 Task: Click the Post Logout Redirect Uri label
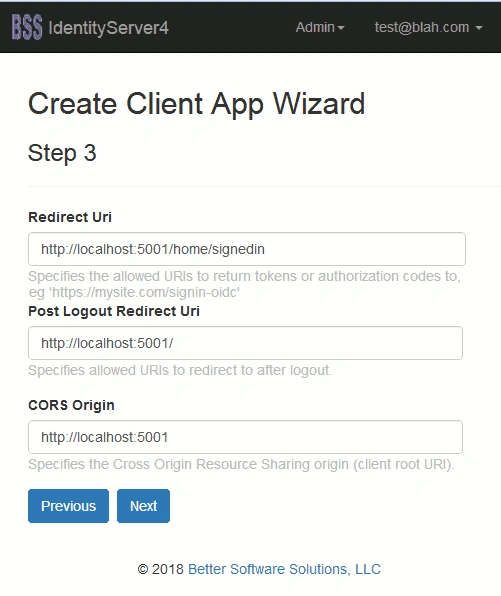[x=114, y=311]
